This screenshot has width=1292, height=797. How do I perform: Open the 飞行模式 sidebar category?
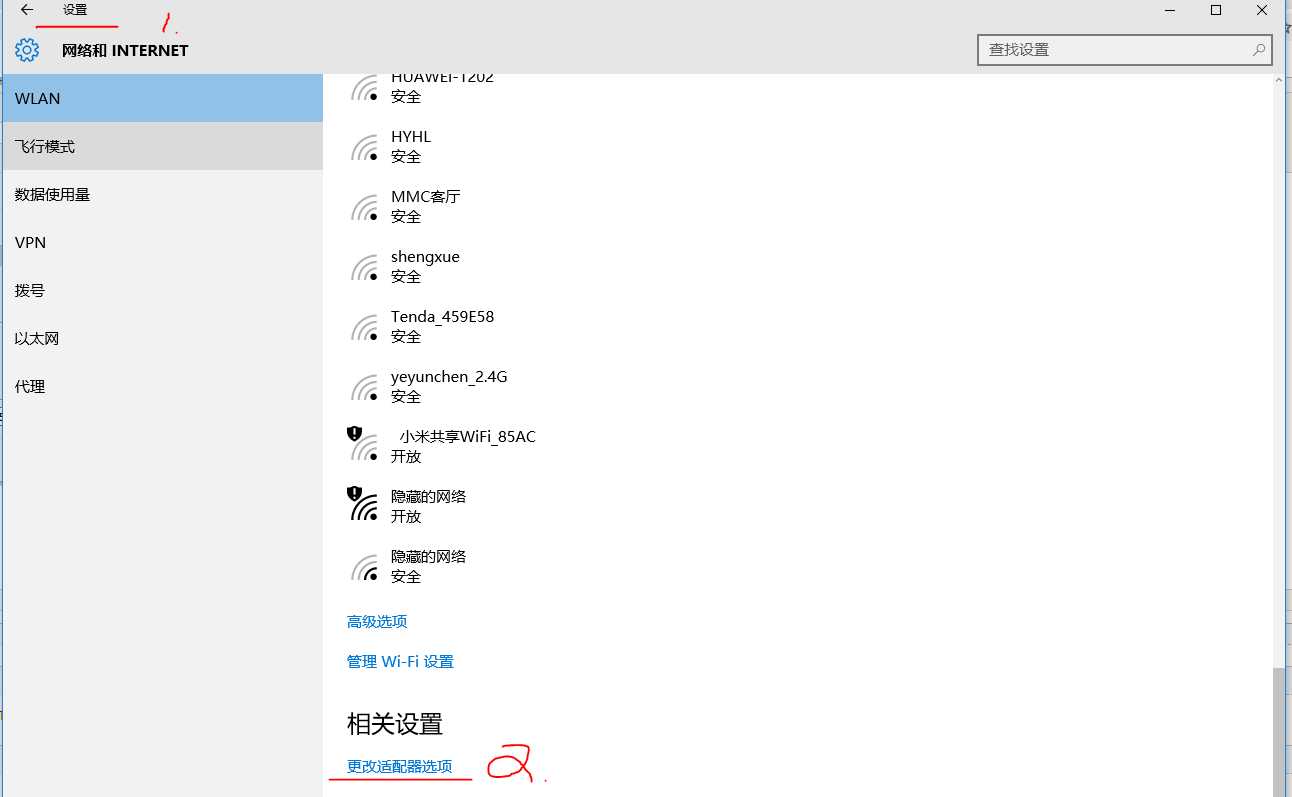click(x=162, y=146)
